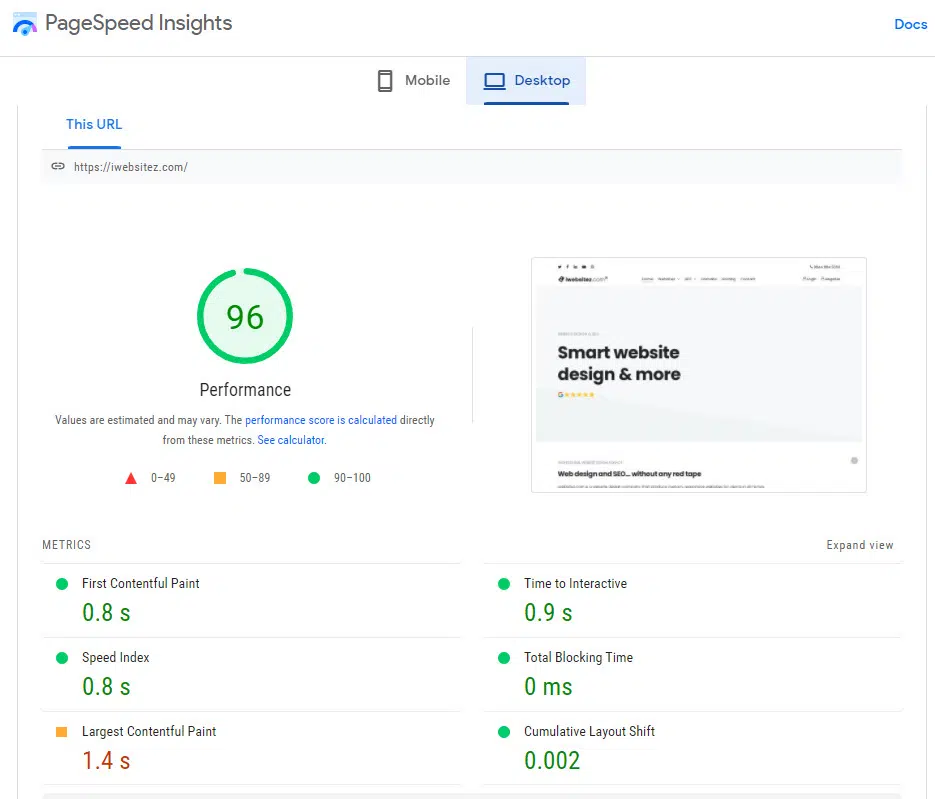The width and height of the screenshot is (935, 799).
Task: Click the 96 Performance score gauge
Action: (x=245, y=316)
